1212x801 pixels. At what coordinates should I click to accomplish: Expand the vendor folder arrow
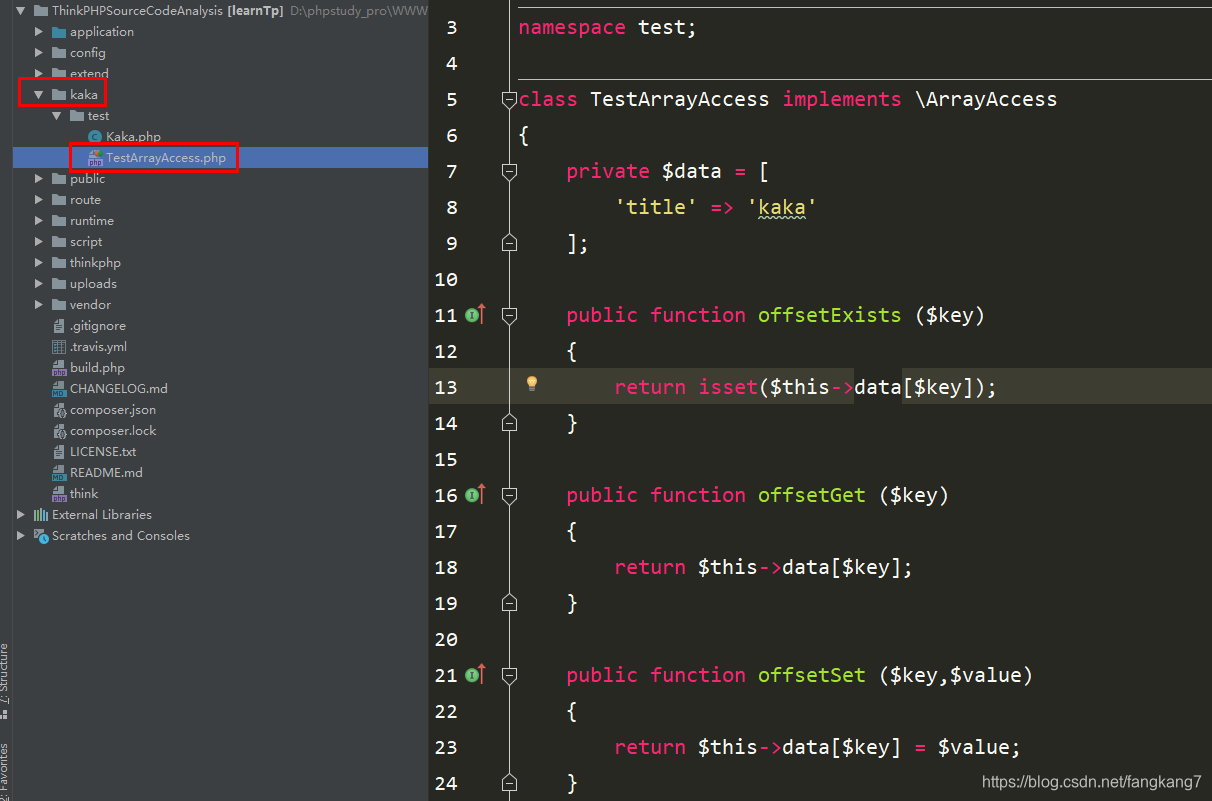[39, 305]
